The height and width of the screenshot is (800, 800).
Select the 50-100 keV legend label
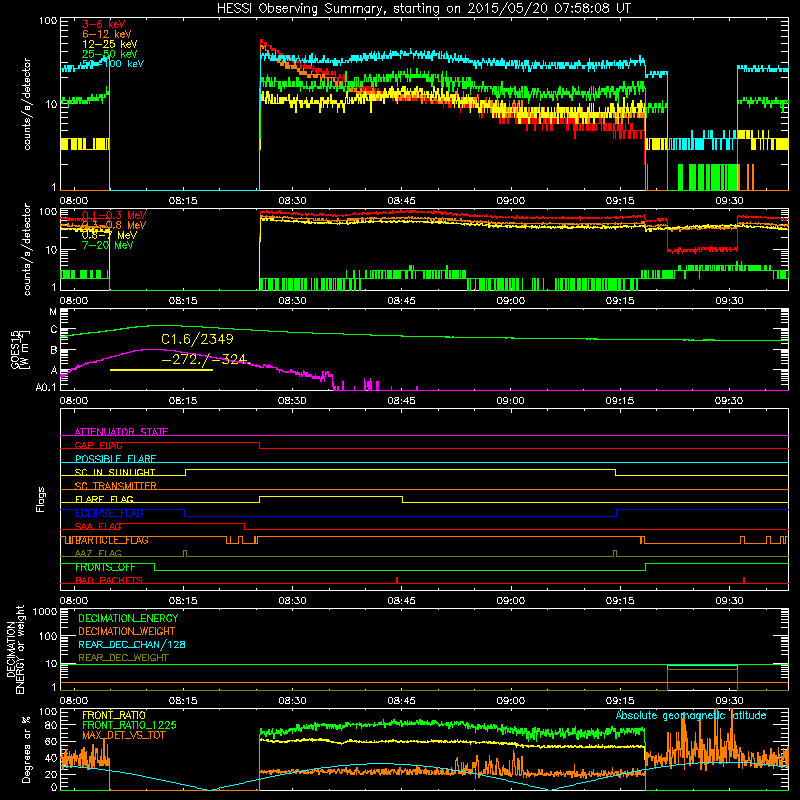(113, 63)
